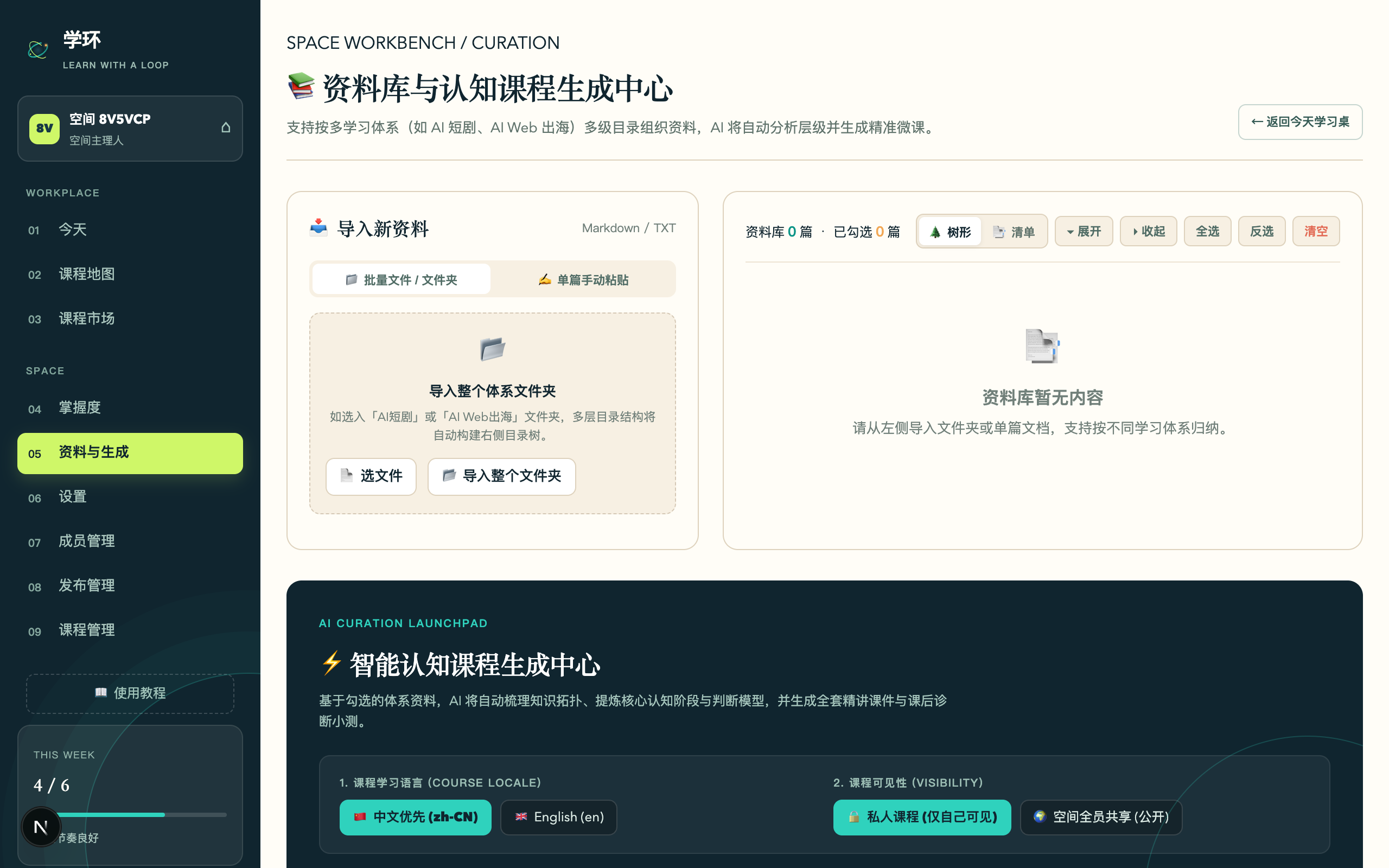
Task: Click 资料库暂无内容 empty-state heading
Action: 1042,397
